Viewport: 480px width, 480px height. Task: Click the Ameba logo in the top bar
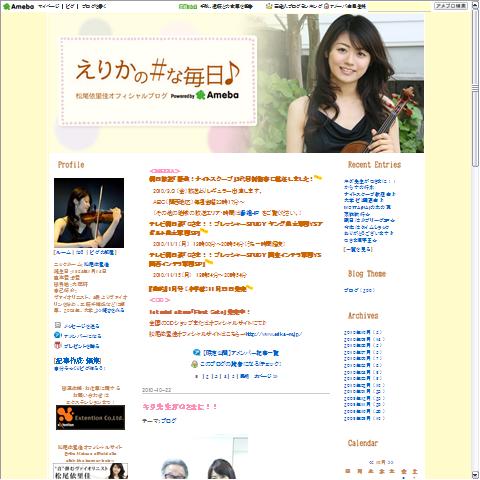tap(19, 6)
